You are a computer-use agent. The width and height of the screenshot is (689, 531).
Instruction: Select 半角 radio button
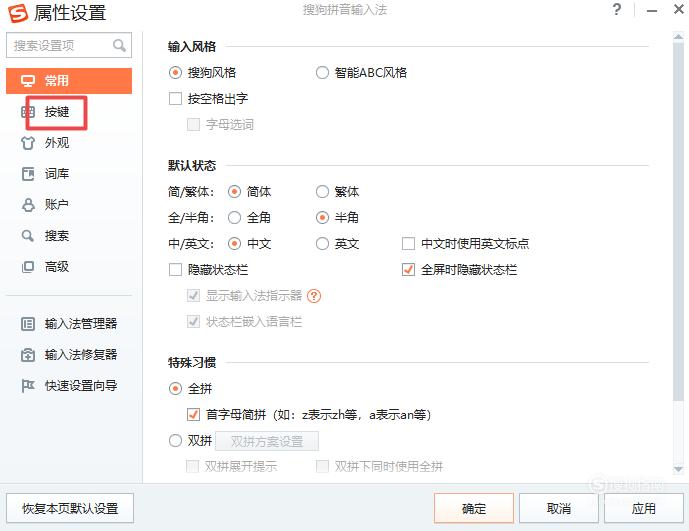pos(322,218)
